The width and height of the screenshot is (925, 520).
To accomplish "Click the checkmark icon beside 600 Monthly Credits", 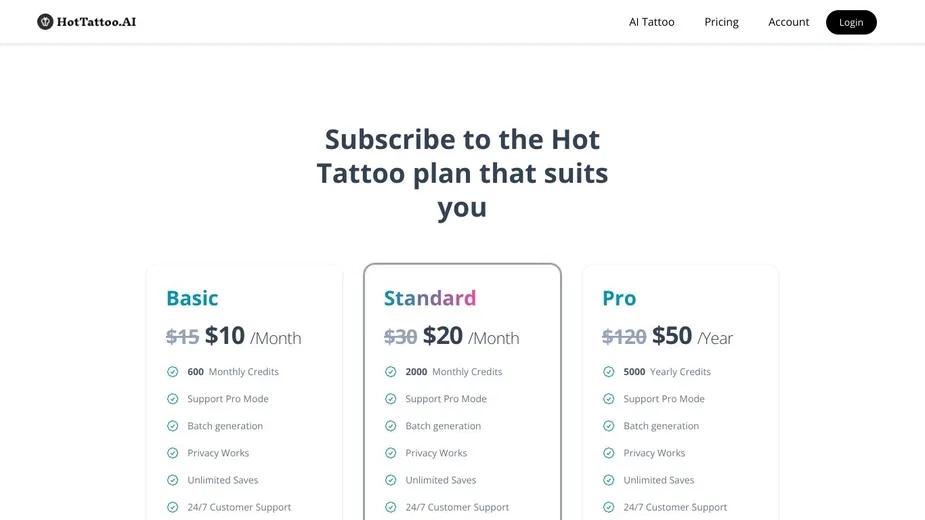I will tap(172, 371).
